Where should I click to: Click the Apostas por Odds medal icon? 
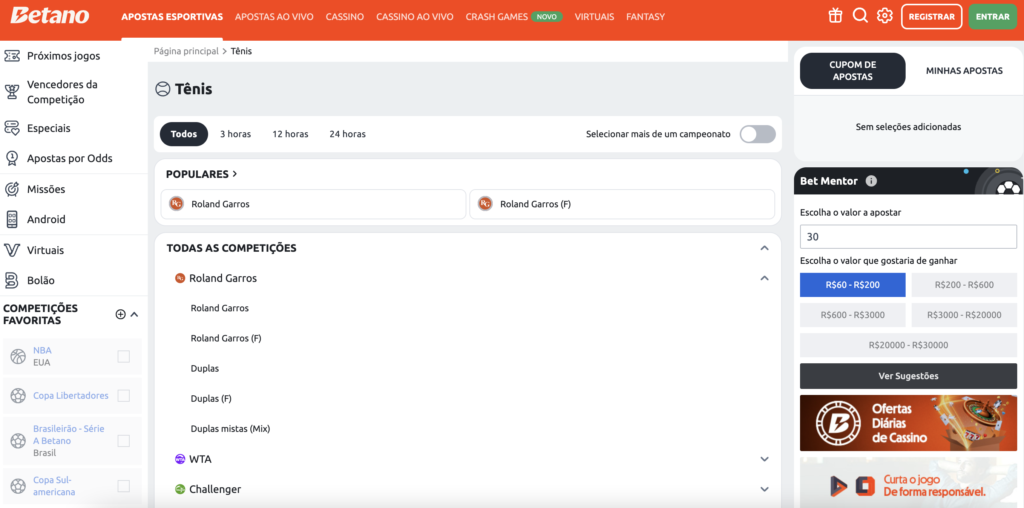point(11,158)
